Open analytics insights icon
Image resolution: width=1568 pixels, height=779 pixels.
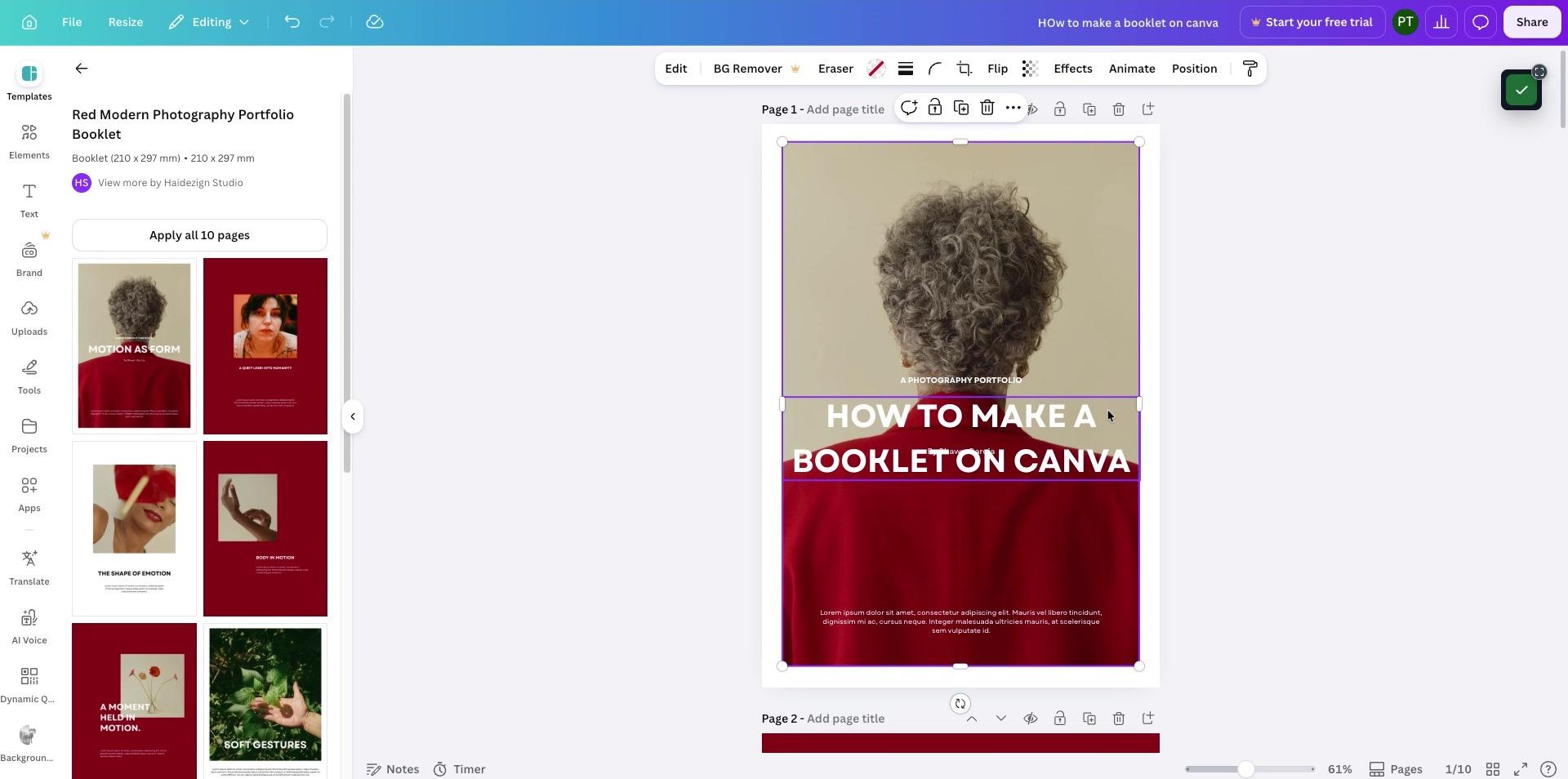click(1441, 22)
